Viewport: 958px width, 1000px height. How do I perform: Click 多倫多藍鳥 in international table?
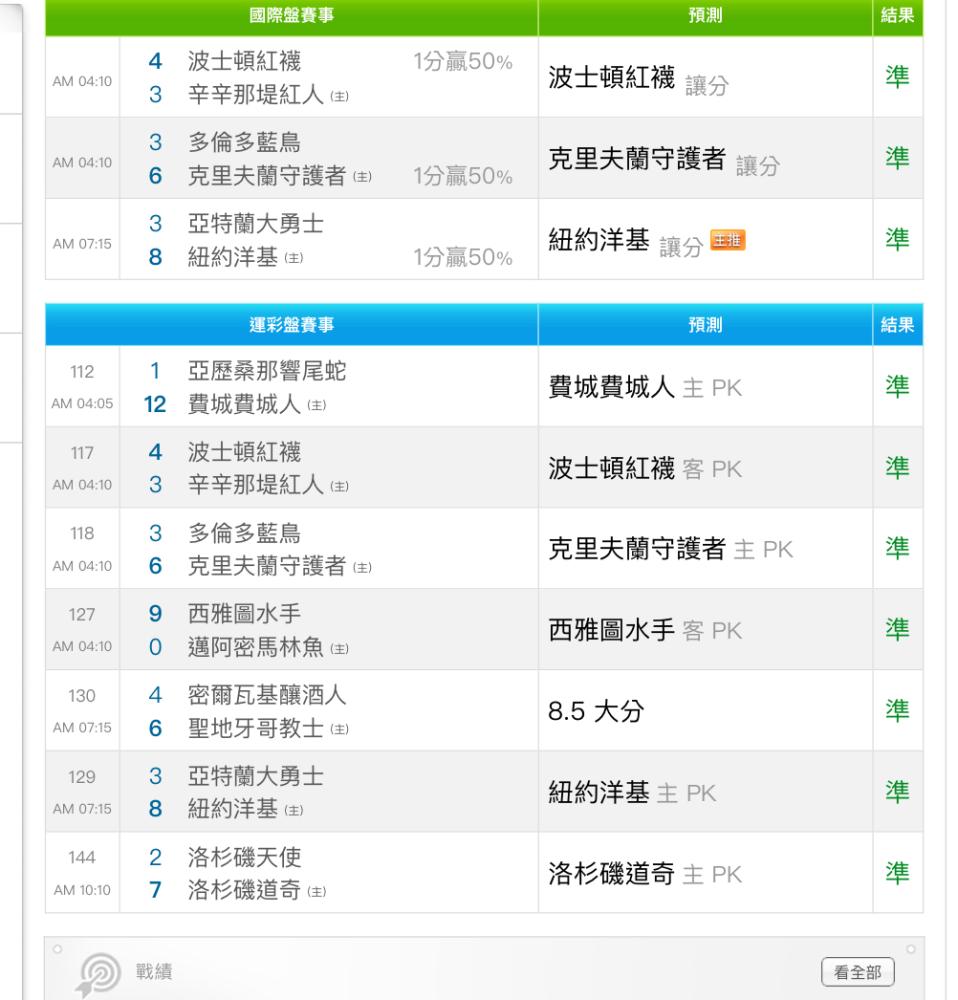point(244,142)
